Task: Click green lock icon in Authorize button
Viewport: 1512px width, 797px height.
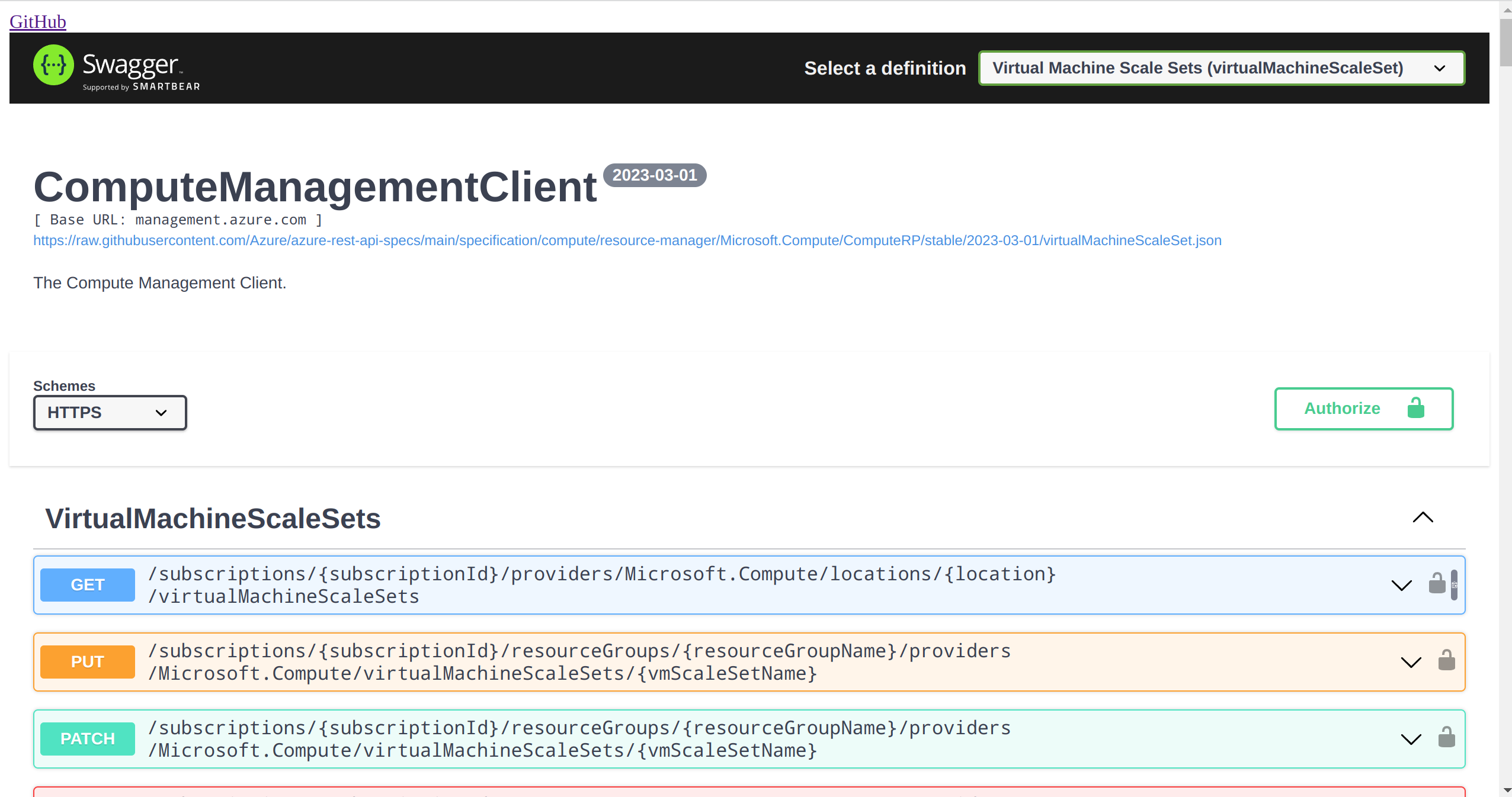Action: (x=1415, y=408)
